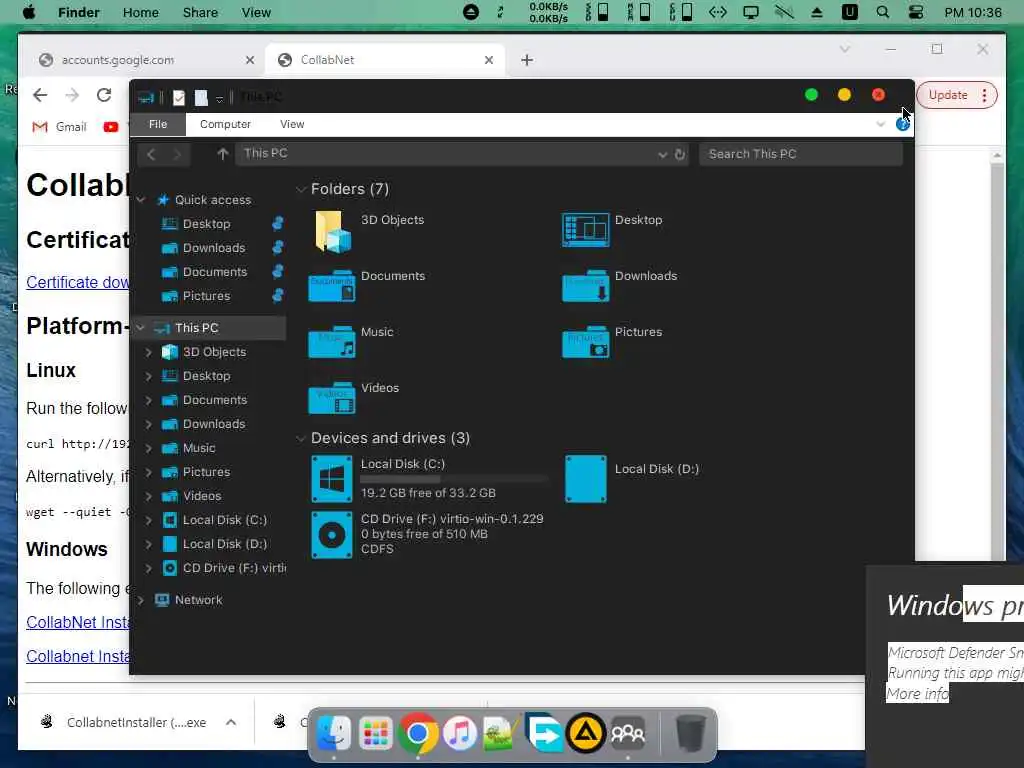Expand 3D Objects in navigation tree
Viewport: 1024px width, 768px height.
pos(148,352)
